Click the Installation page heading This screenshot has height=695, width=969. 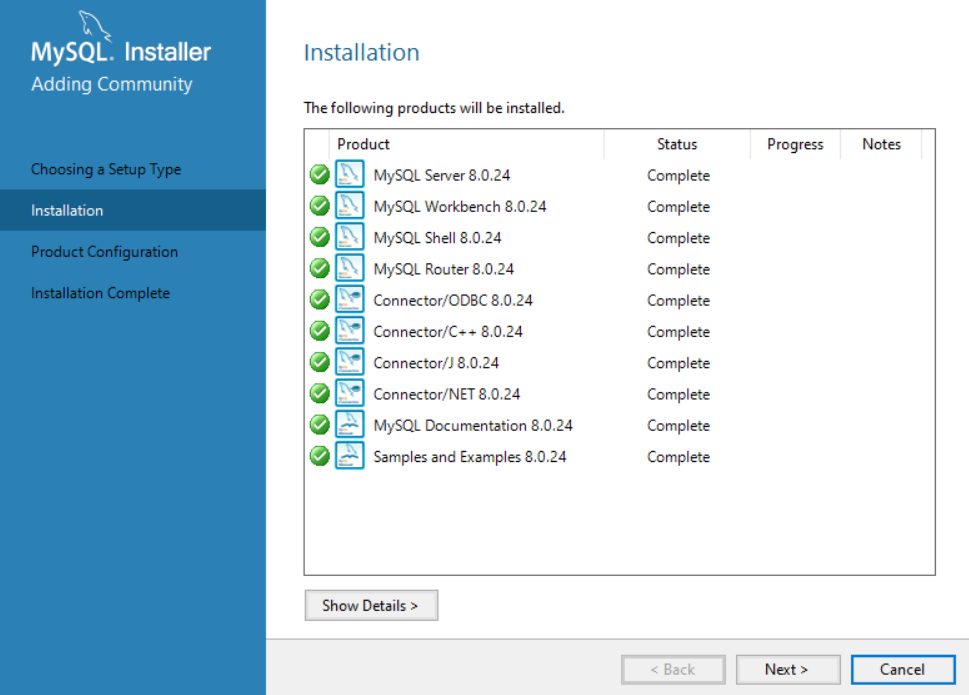362,53
